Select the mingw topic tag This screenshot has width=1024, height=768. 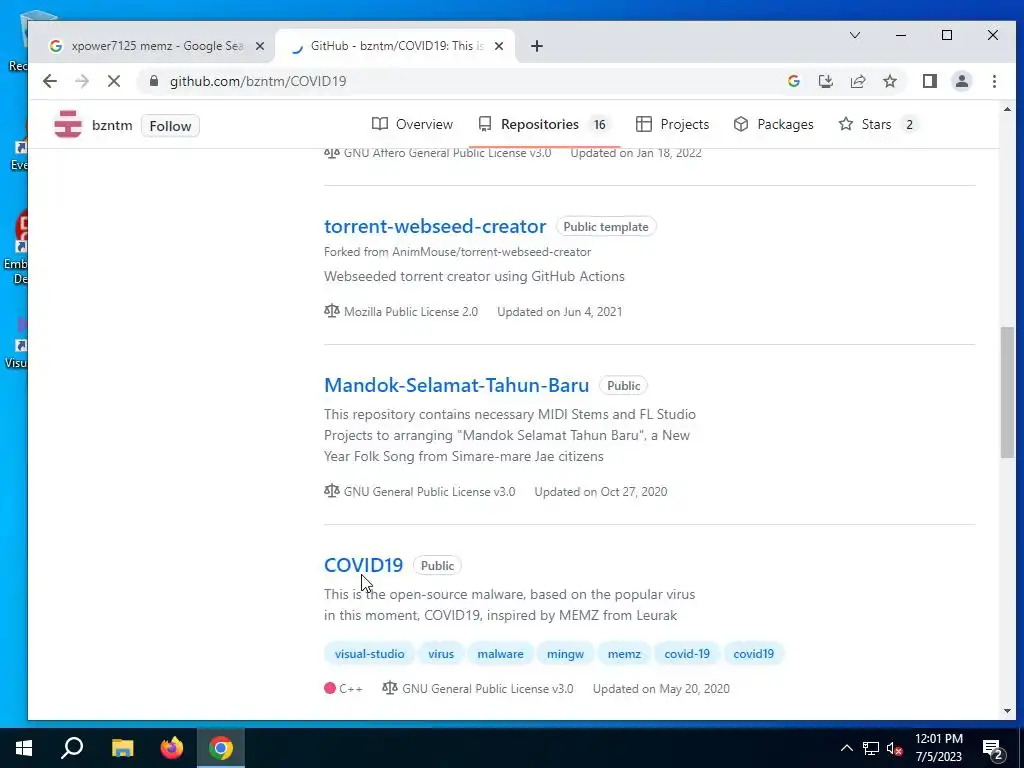(566, 654)
